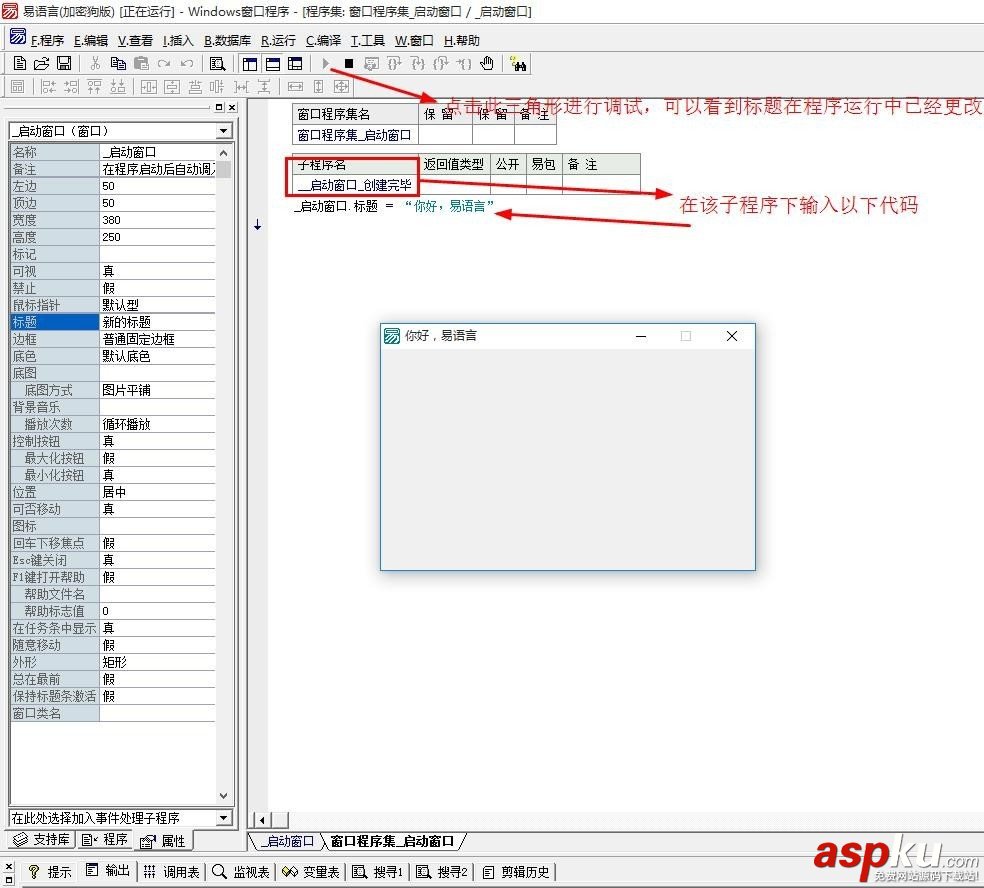Open the B.数据库 menu
The image size is (984, 888).
click(x=227, y=41)
